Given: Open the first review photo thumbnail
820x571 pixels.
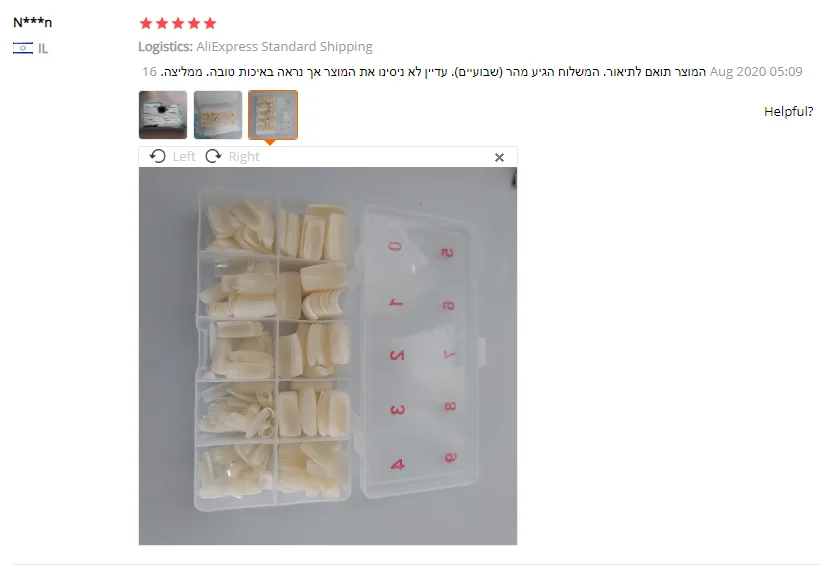Looking at the screenshot, I should [163, 115].
